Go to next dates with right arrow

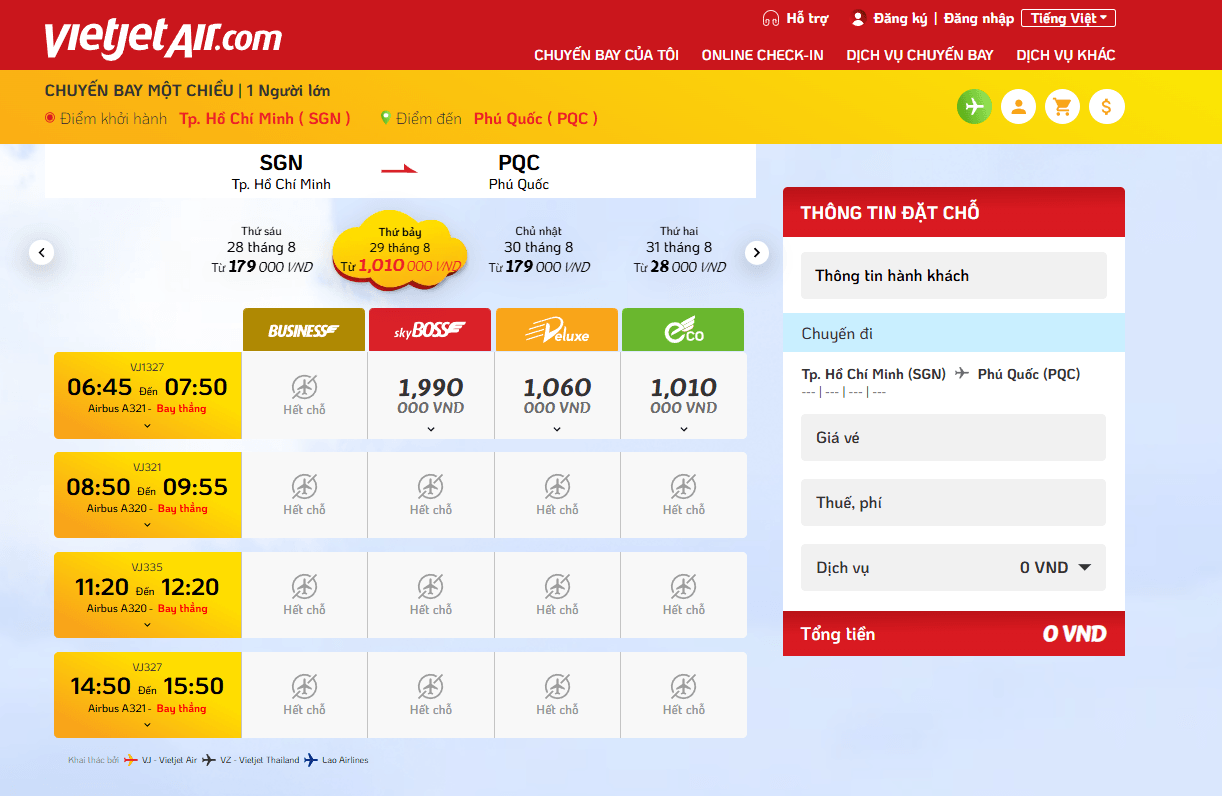point(757,252)
